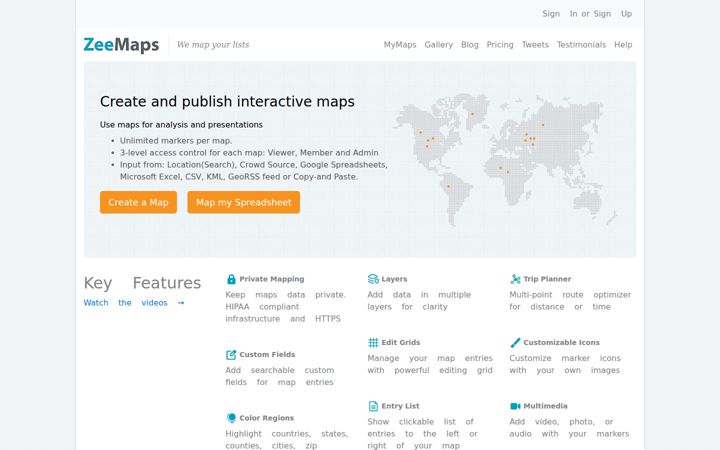Viewport: 720px width, 450px height.
Task: Open the MyMaps menu item
Action: [400, 45]
